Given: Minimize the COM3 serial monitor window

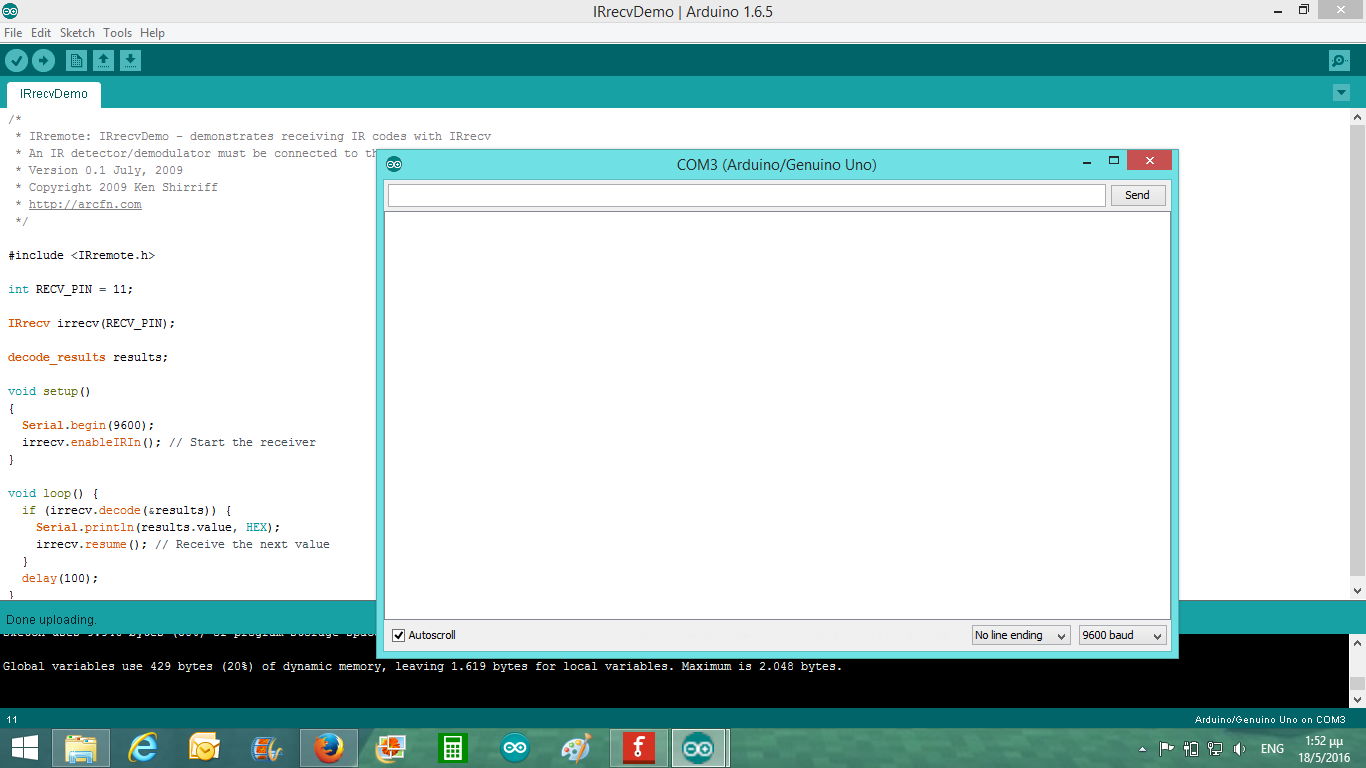Looking at the screenshot, I should coord(1087,161).
